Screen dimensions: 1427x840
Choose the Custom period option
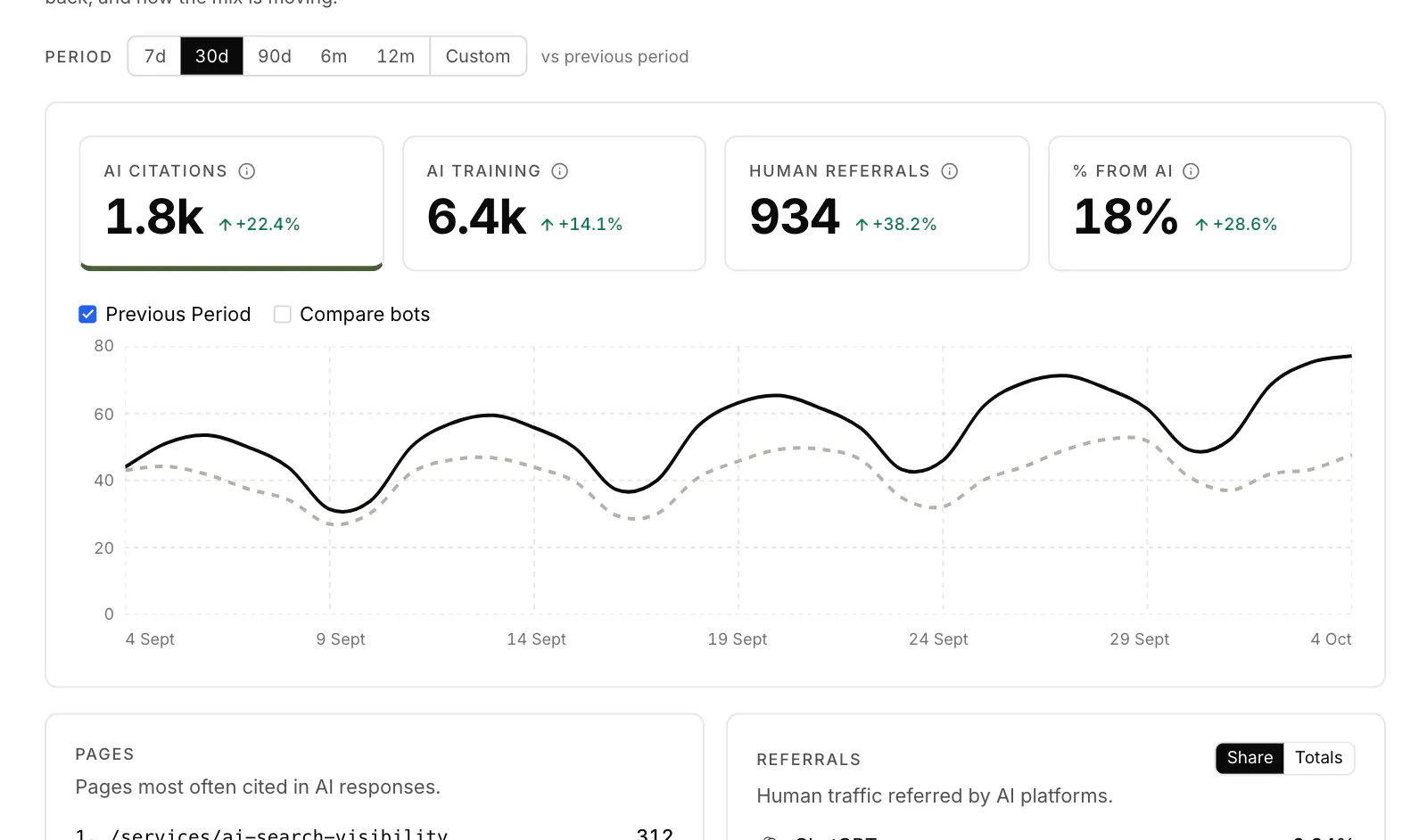tap(478, 56)
